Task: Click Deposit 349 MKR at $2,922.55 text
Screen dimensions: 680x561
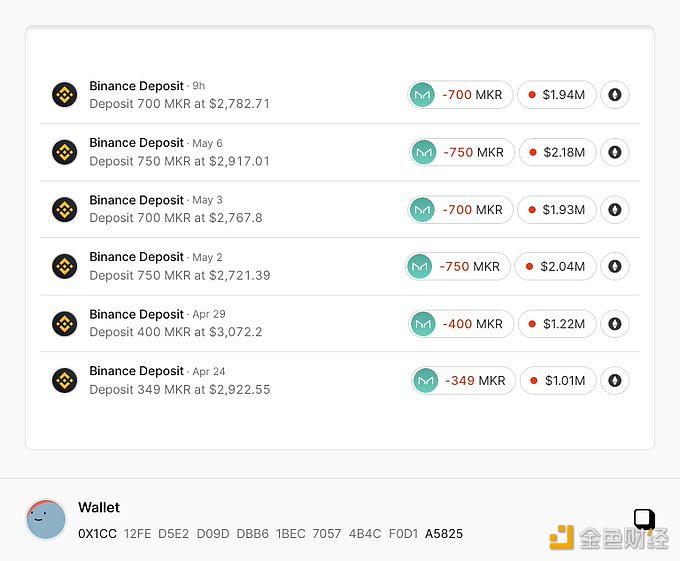Action: tap(180, 389)
